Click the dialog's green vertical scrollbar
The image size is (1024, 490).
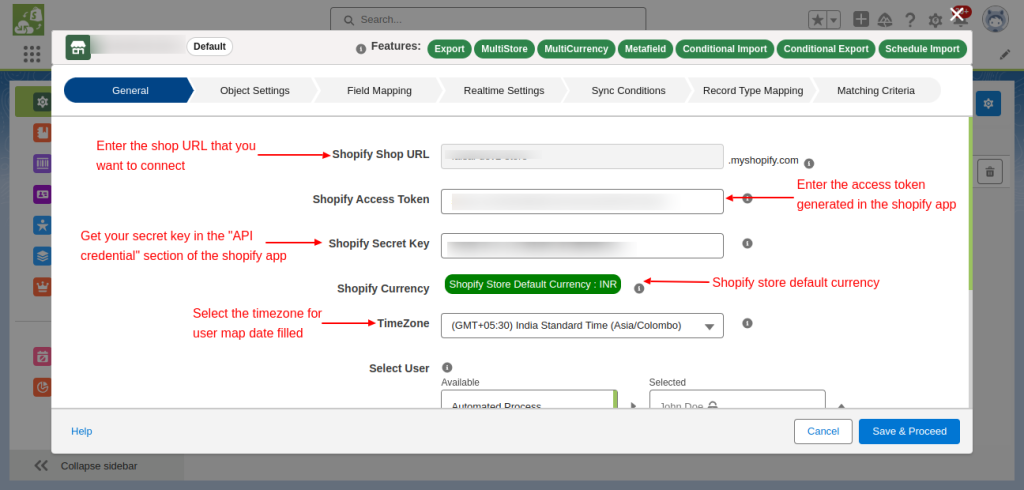coord(970,204)
